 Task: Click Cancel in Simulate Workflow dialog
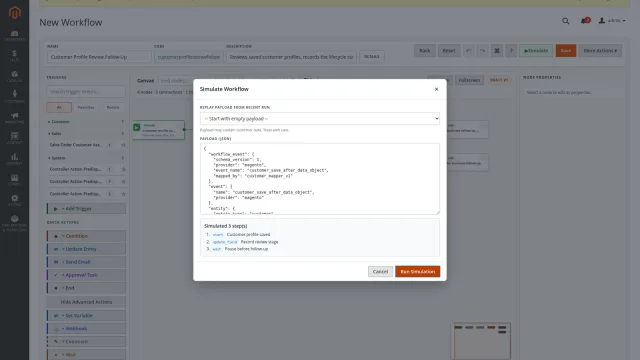[380, 271]
